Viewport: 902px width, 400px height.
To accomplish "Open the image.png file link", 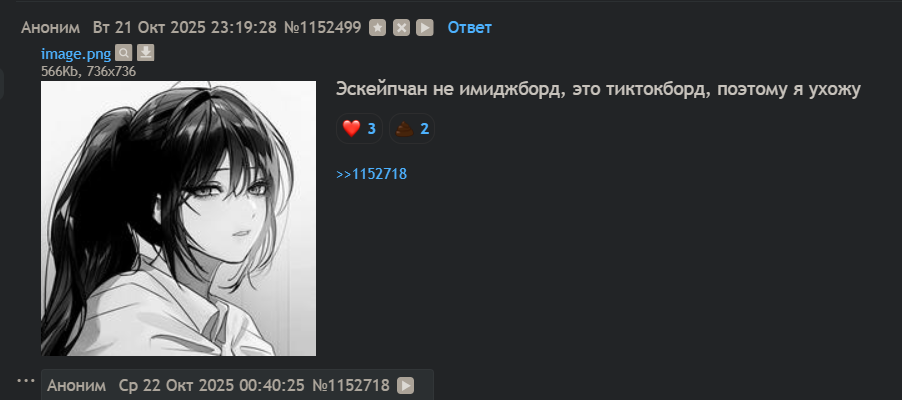I will click(x=76, y=54).
